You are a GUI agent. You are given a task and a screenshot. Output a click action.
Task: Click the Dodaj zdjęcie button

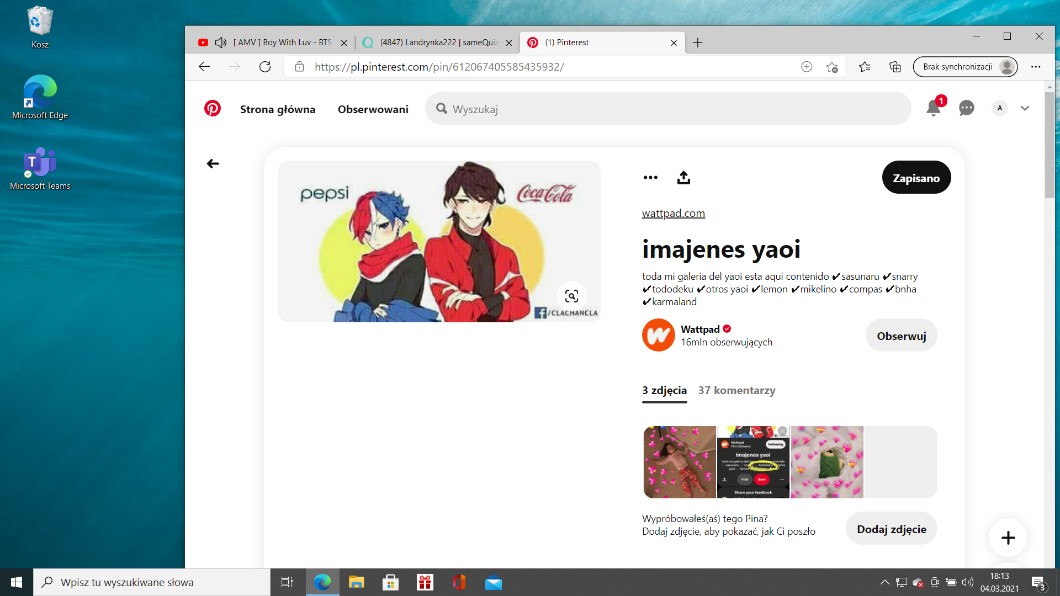tap(891, 529)
